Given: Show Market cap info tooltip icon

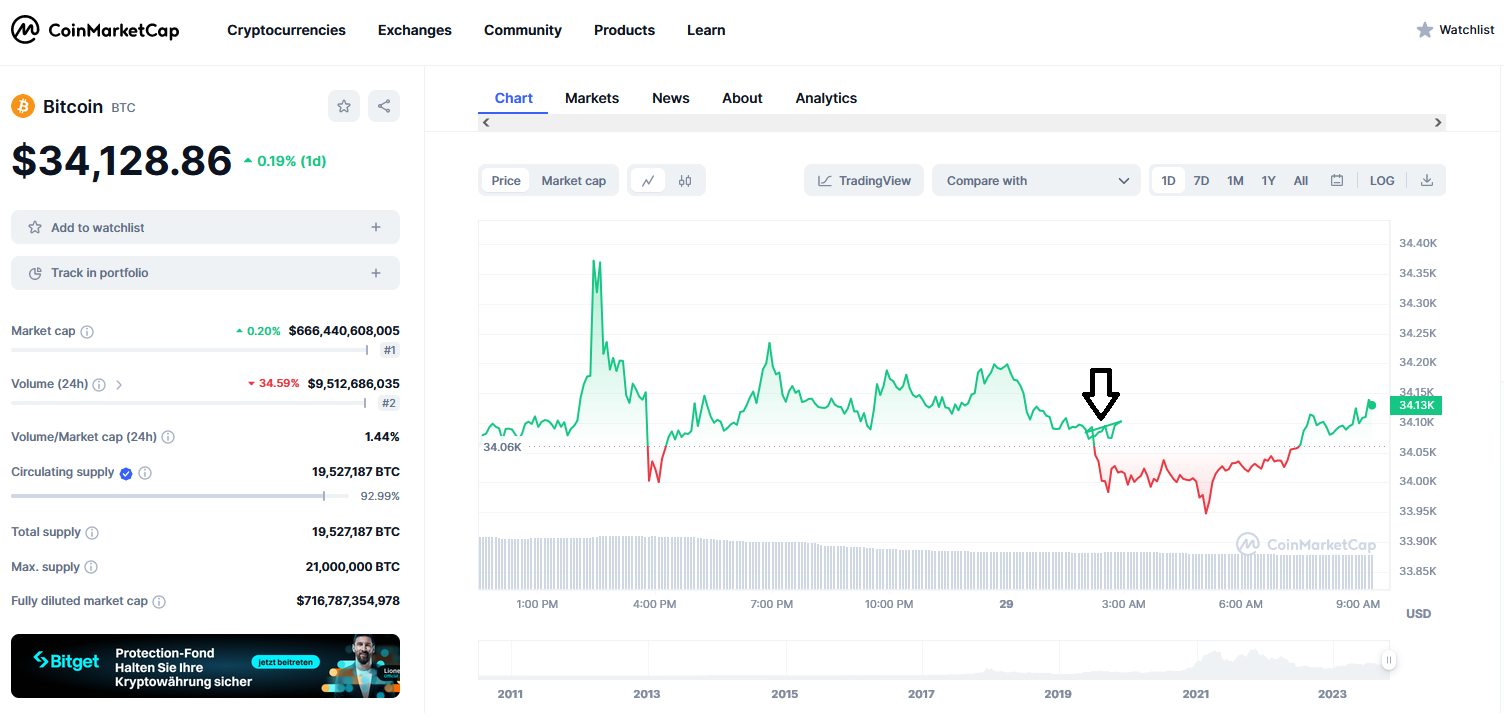Looking at the screenshot, I should coord(87,331).
